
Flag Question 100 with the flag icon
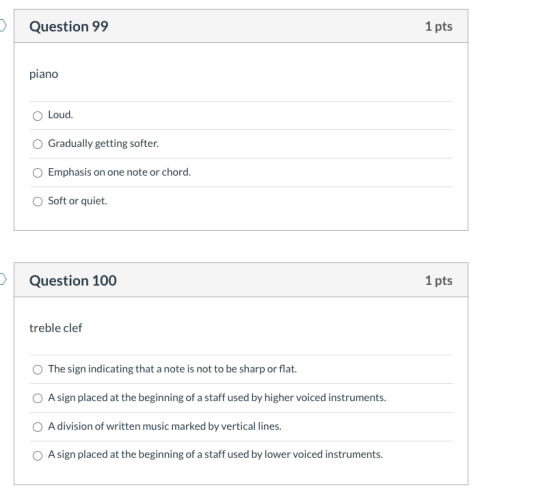tap(2, 279)
